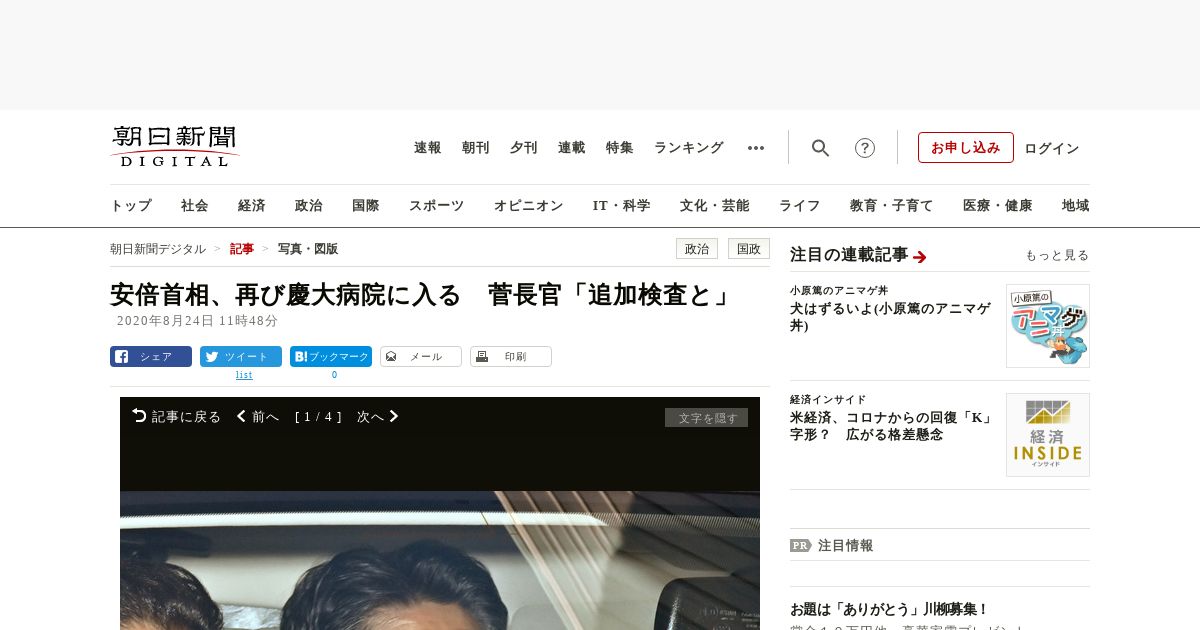Open 夕刊 menu item
The image size is (1200, 630).
(x=524, y=148)
